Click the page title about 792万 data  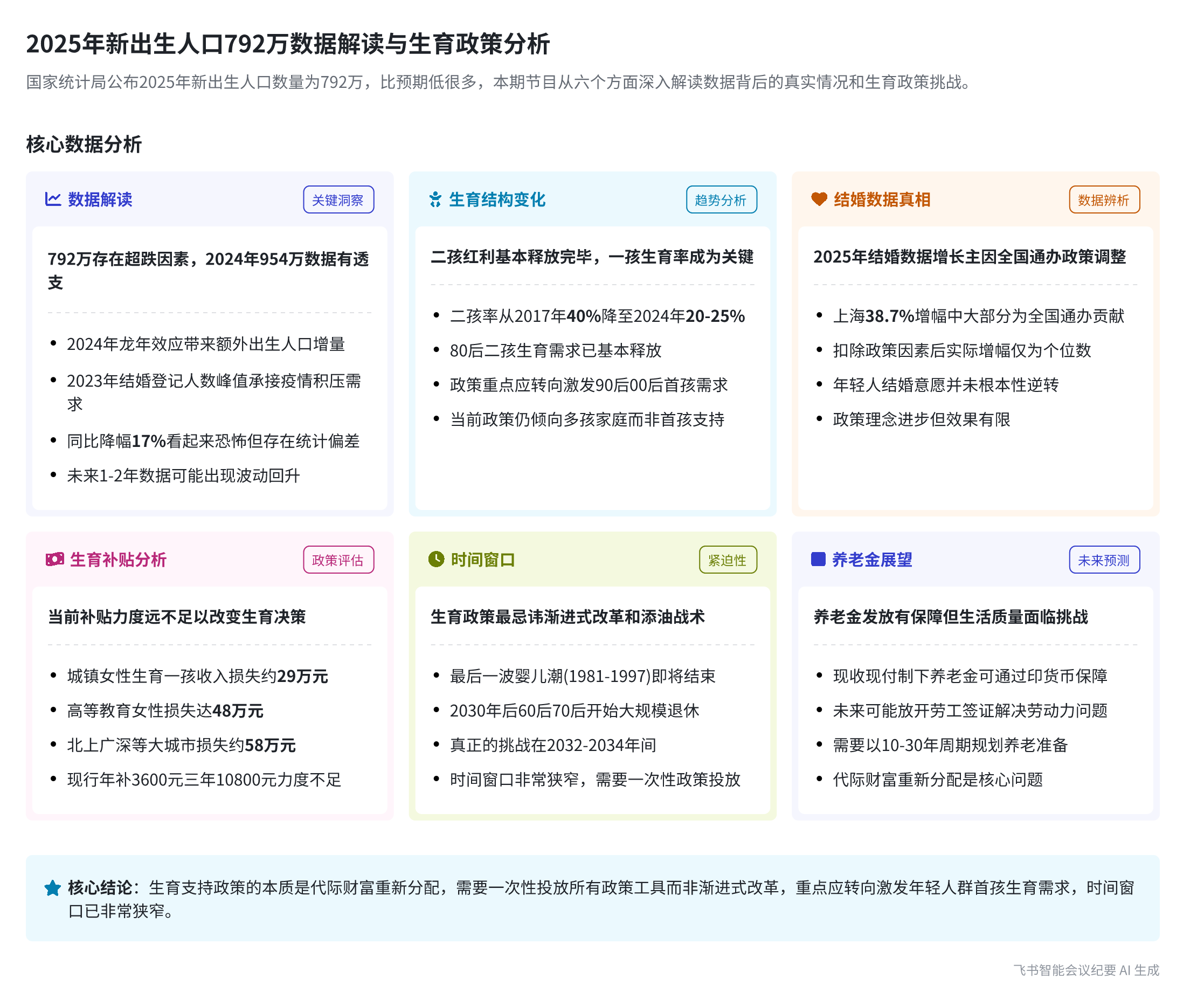(x=288, y=44)
